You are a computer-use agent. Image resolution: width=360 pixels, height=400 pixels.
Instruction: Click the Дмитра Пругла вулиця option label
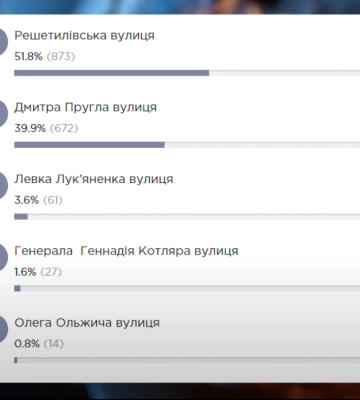pyautogui.click(x=85, y=107)
